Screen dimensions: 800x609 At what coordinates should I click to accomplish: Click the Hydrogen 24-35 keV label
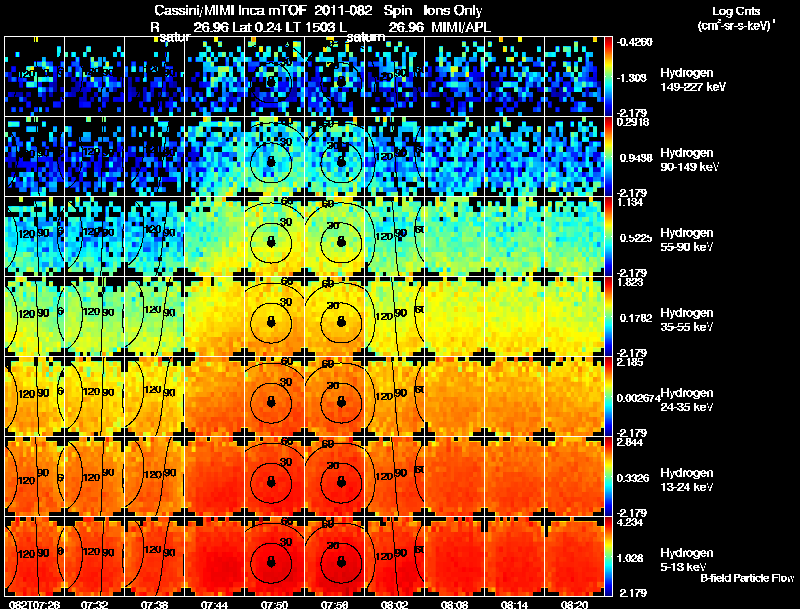point(687,400)
